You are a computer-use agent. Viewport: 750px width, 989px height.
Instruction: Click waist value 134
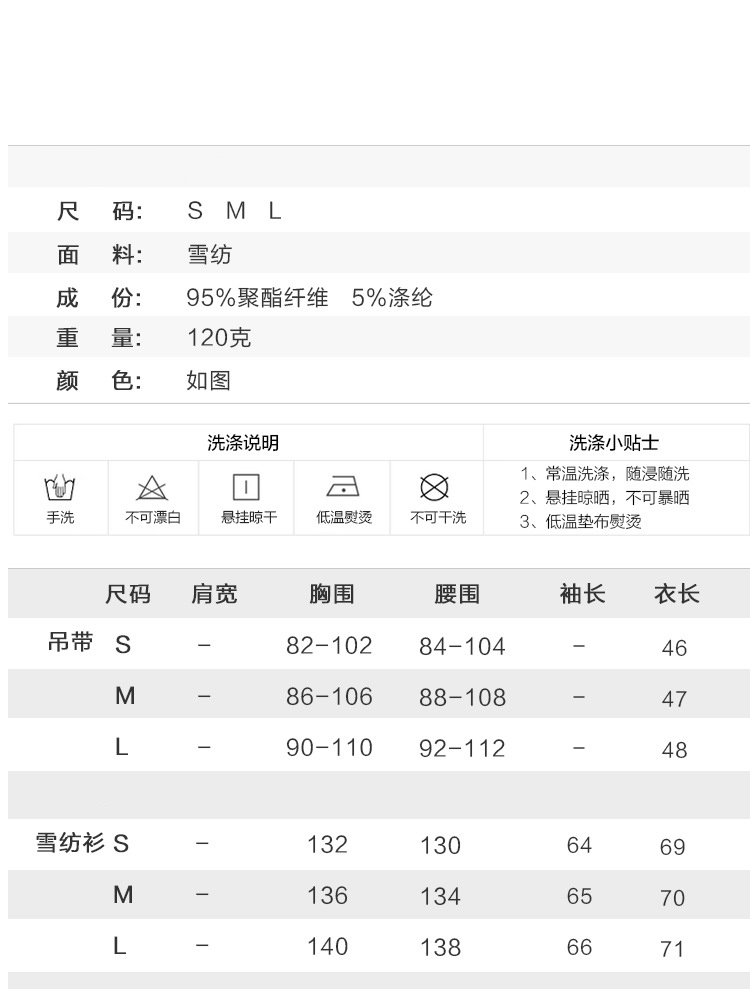point(440,897)
